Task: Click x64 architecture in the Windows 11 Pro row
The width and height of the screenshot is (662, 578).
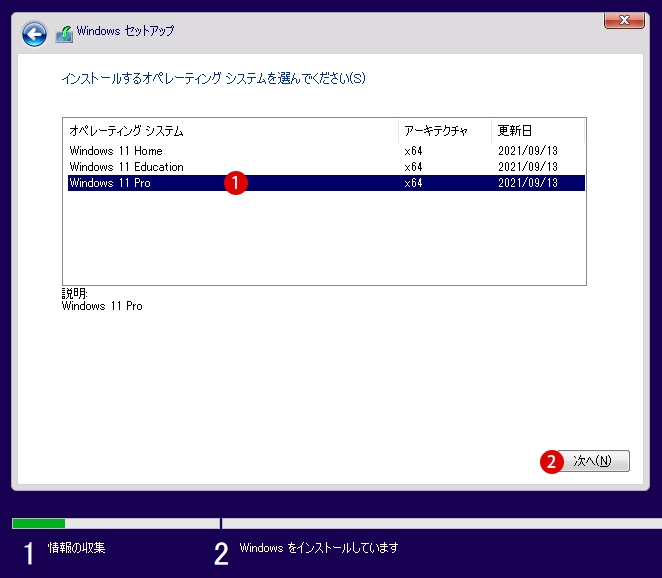Action: (x=413, y=183)
